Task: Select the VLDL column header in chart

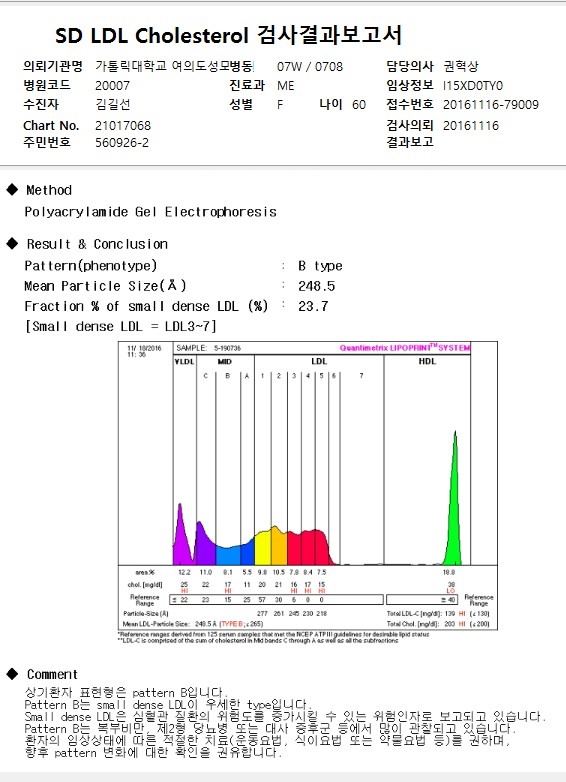Action: (x=185, y=361)
